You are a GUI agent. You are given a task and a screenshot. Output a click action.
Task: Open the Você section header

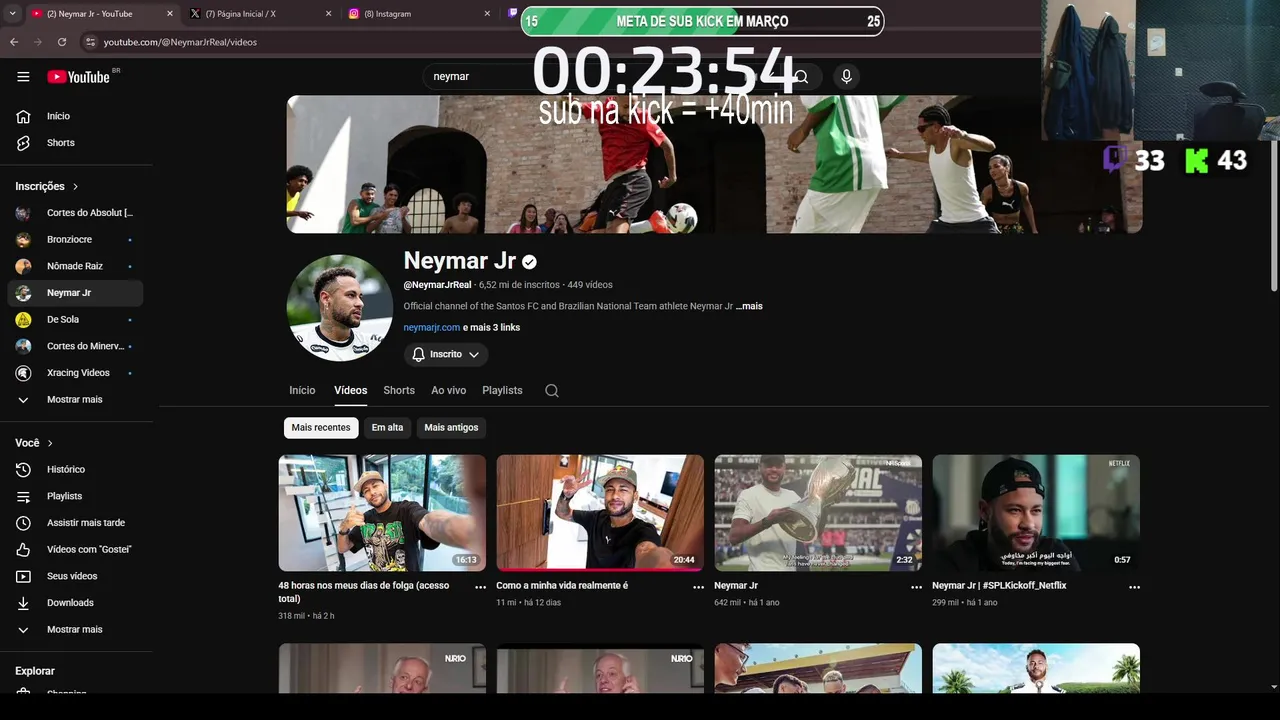pyautogui.click(x=34, y=443)
